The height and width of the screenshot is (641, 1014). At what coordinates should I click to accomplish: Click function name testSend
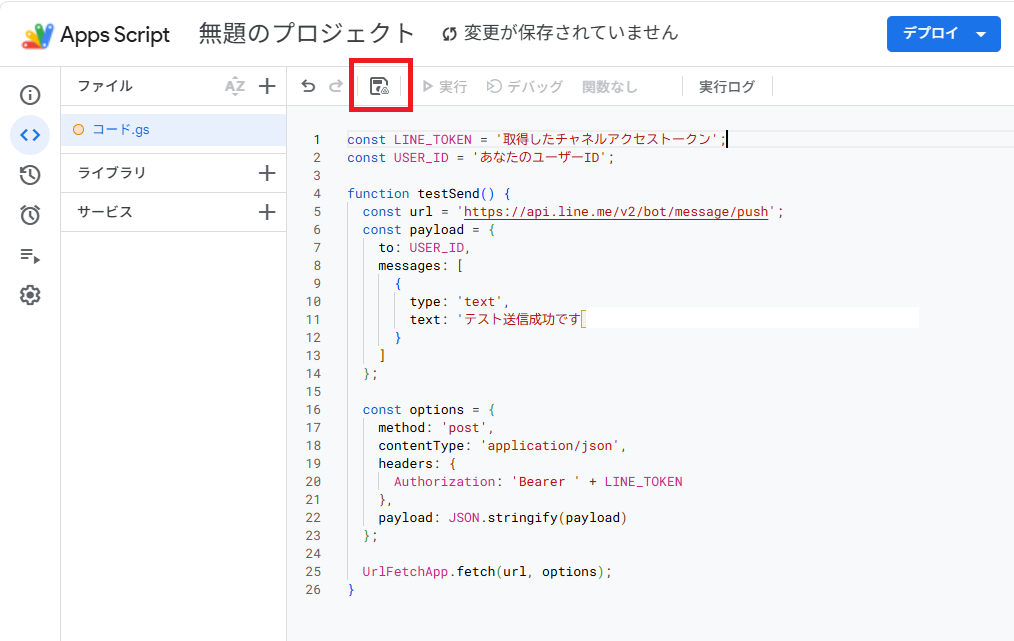pyautogui.click(x=448, y=193)
